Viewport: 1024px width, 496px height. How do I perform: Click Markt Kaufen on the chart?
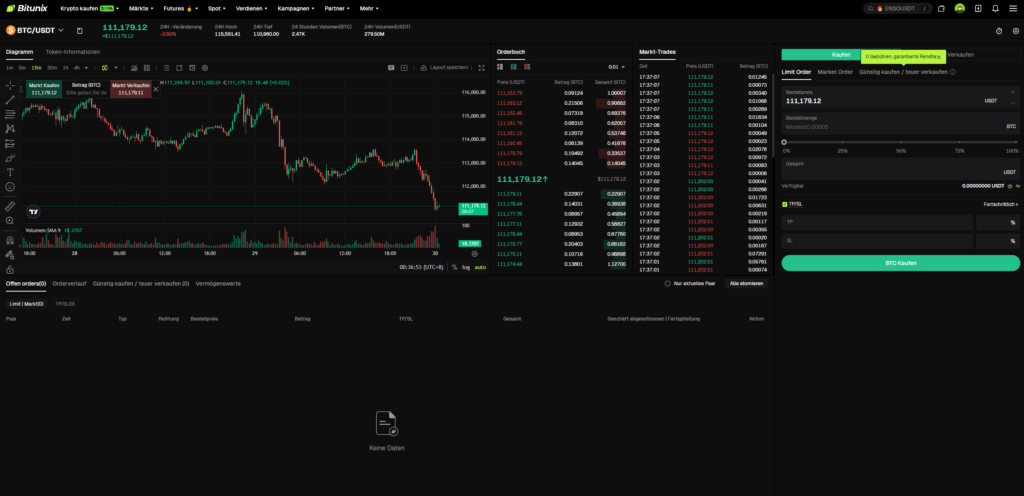(x=44, y=89)
